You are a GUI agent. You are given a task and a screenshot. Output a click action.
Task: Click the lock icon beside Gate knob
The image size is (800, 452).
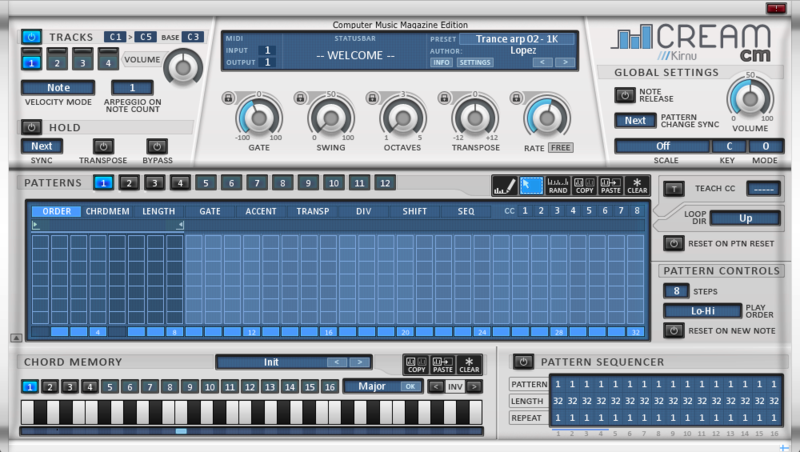pyautogui.click(x=229, y=98)
